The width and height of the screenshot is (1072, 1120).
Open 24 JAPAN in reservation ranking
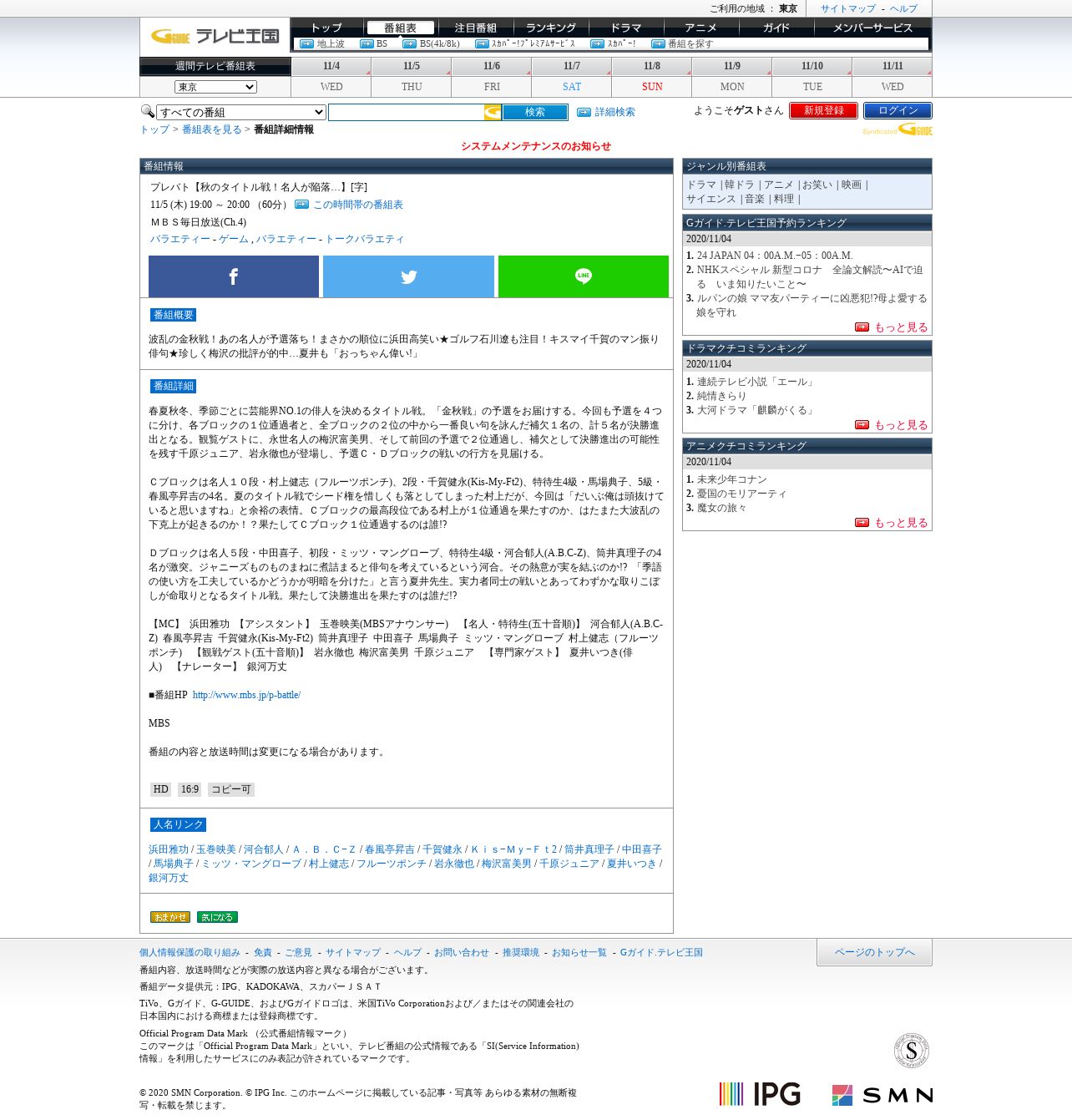pyautogui.click(x=775, y=256)
